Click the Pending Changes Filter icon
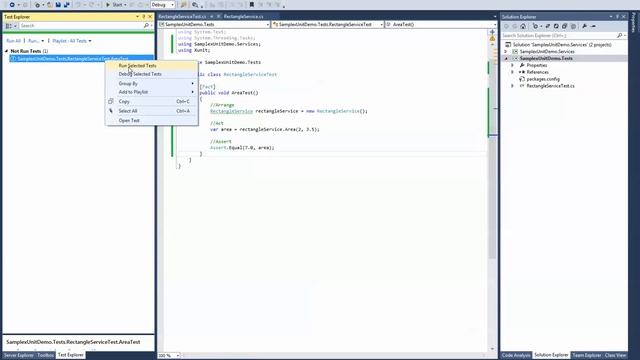Image resolution: width=640 pixels, height=360 pixels. (537, 26)
